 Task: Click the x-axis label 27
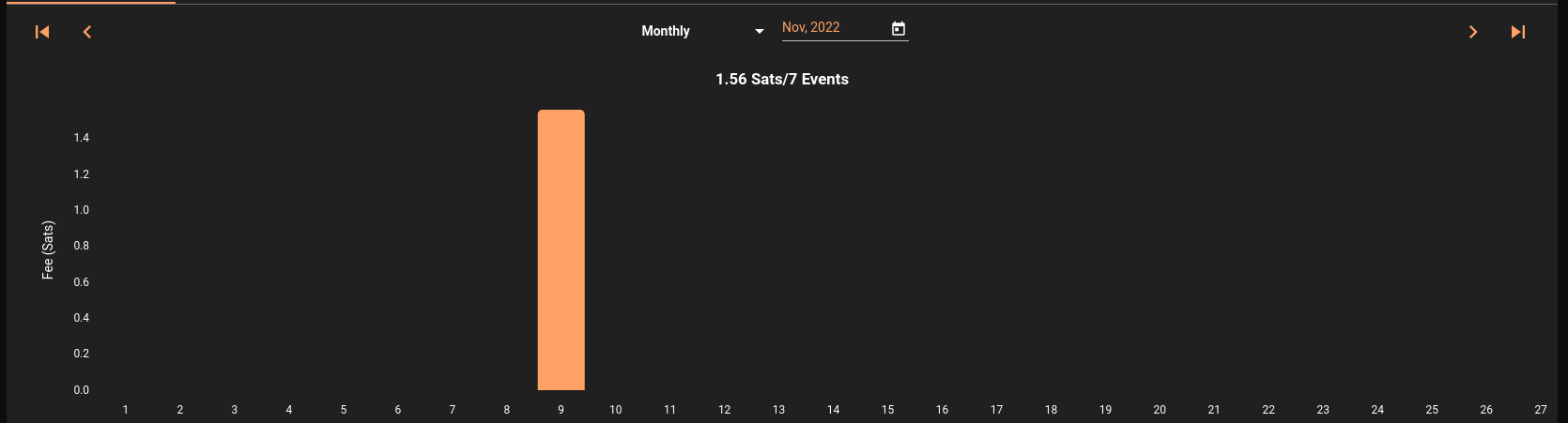1541,410
